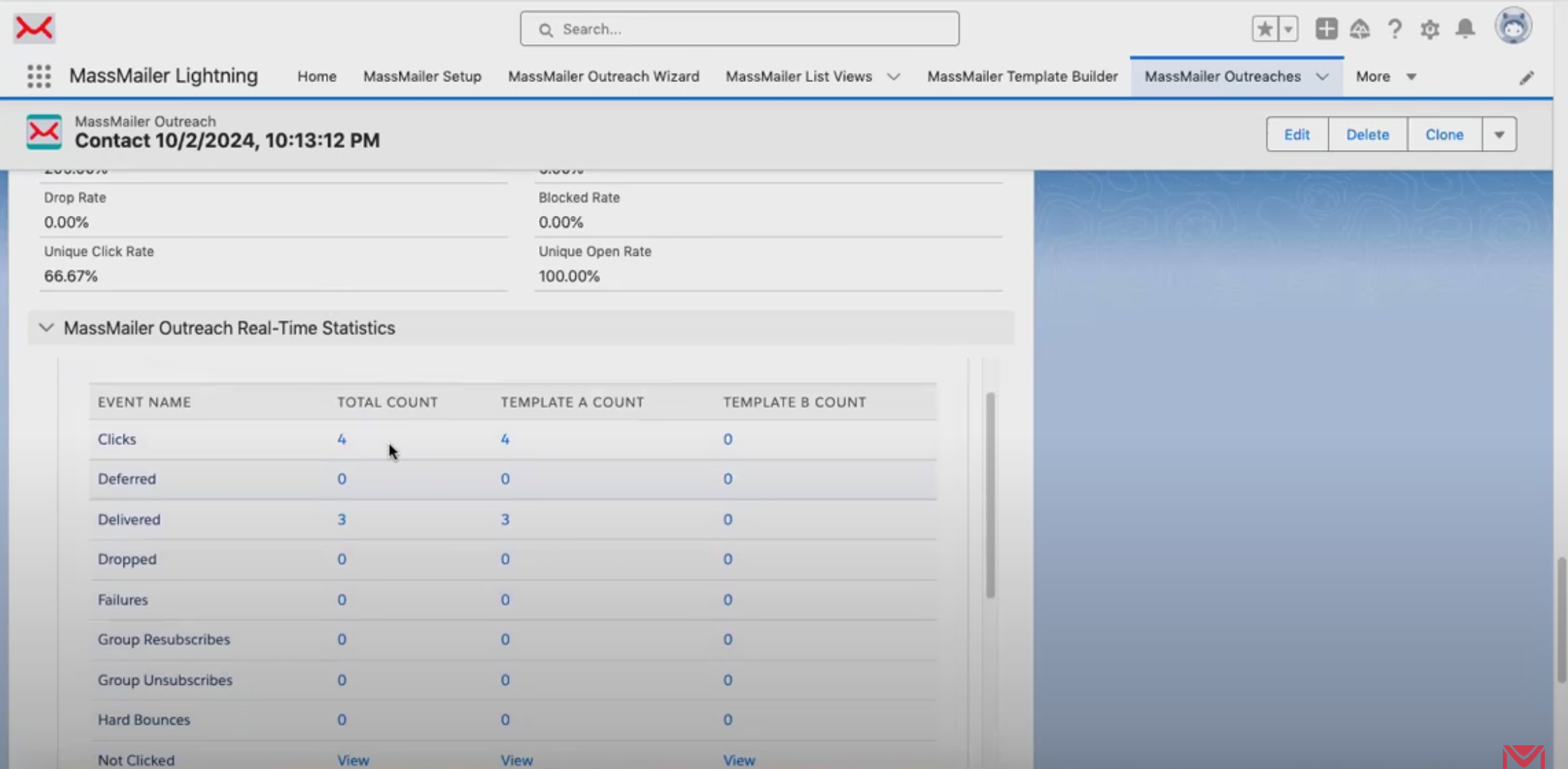Open the App Launcher grid icon
Image resolution: width=1568 pixels, height=769 pixels.
point(39,76)
